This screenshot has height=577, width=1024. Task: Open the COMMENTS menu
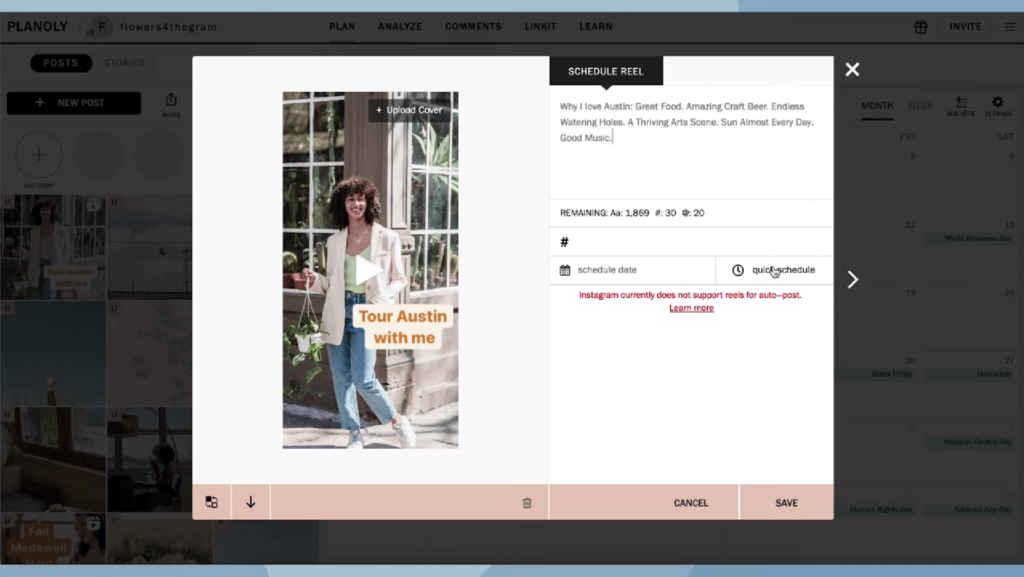(473, 27)
